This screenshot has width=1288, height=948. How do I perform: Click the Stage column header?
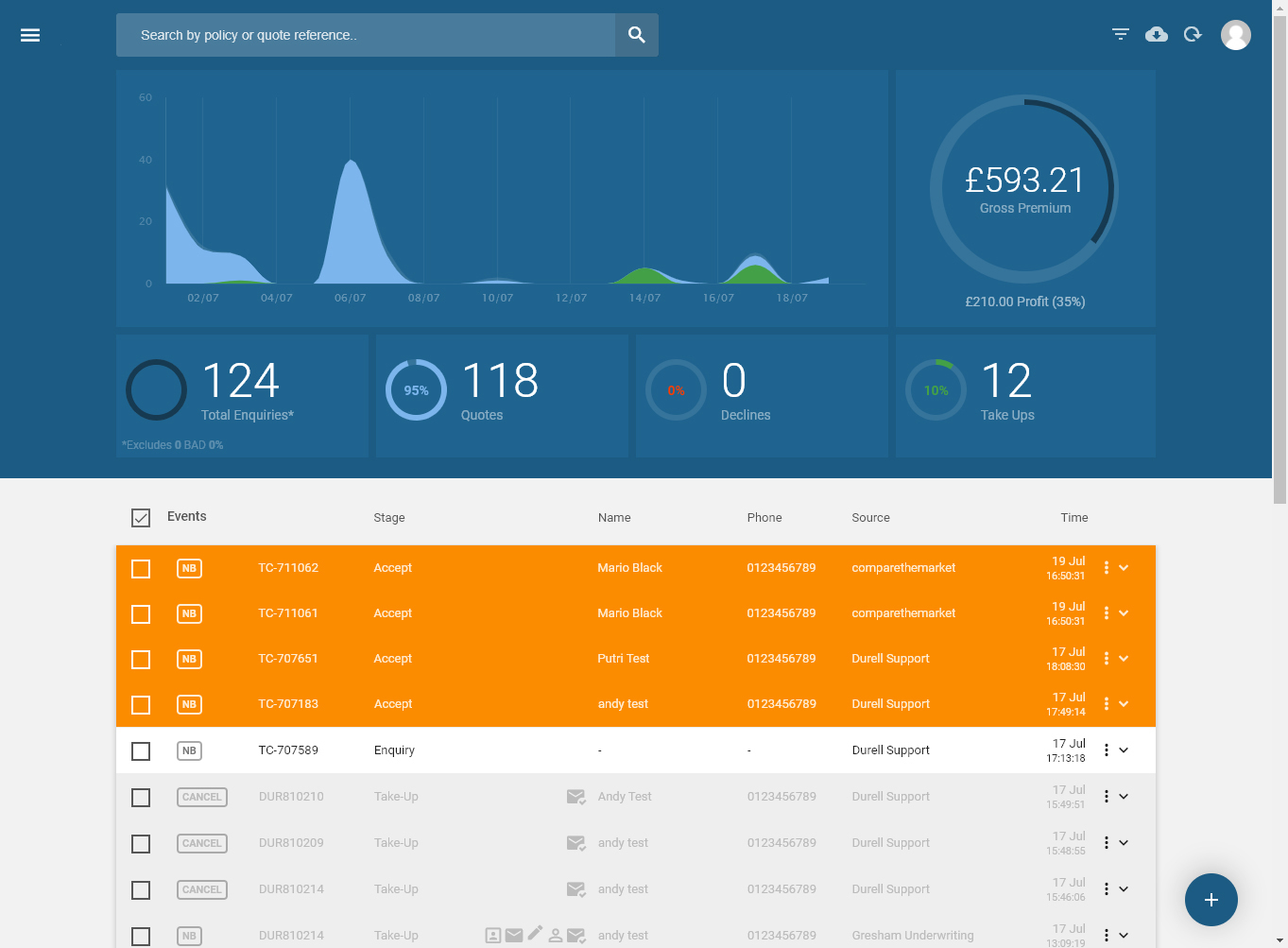click(389, 518)
